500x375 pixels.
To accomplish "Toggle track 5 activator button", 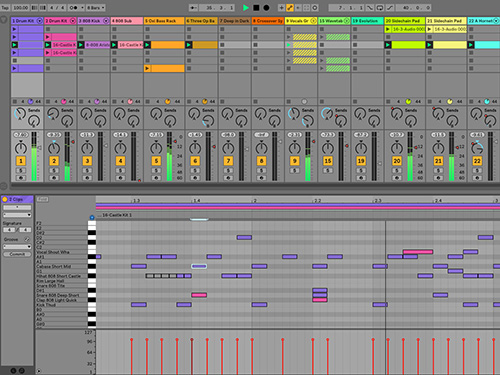I will [x=156, y=161].
